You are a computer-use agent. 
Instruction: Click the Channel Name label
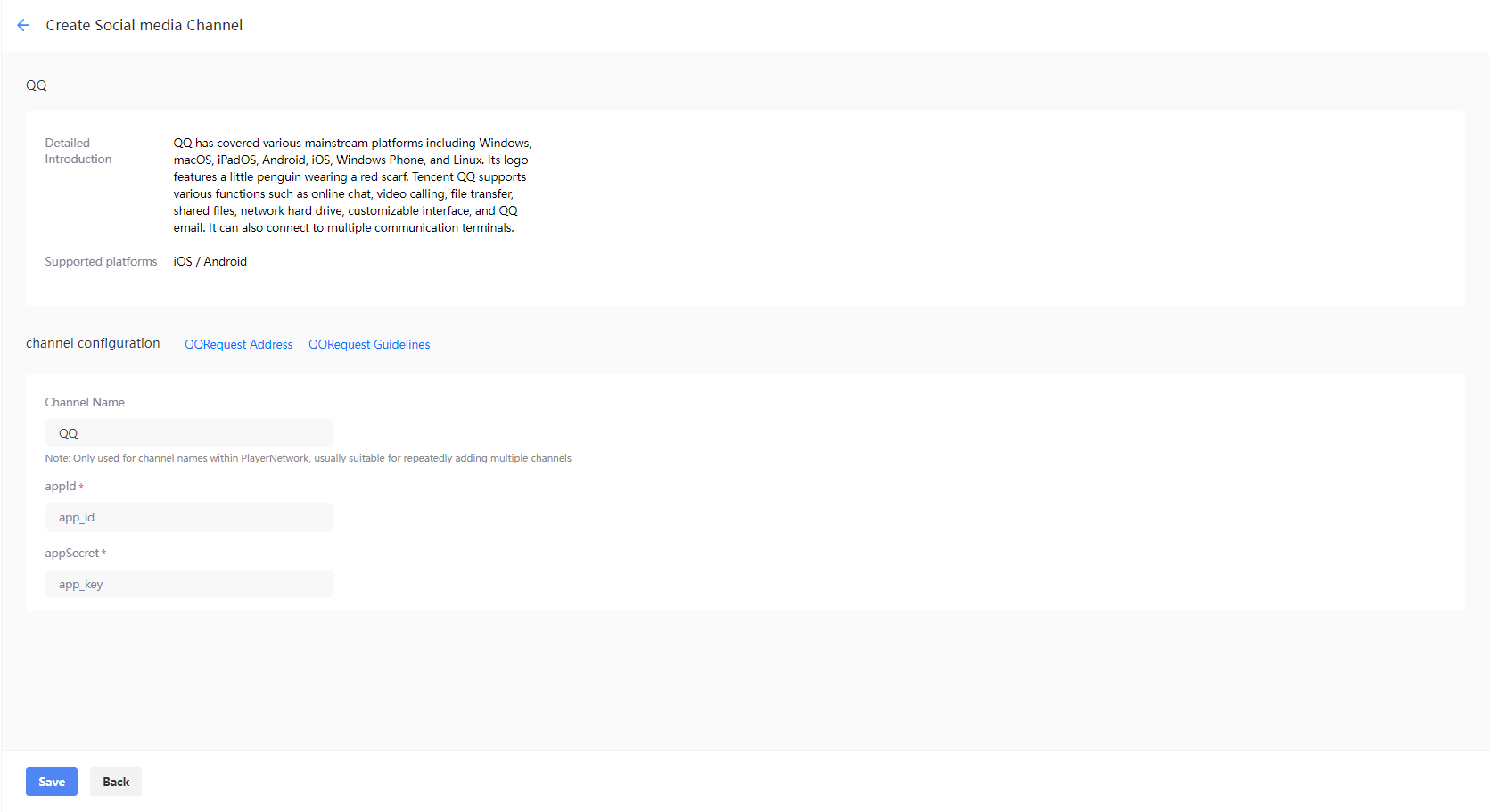(x=85, y=402)
